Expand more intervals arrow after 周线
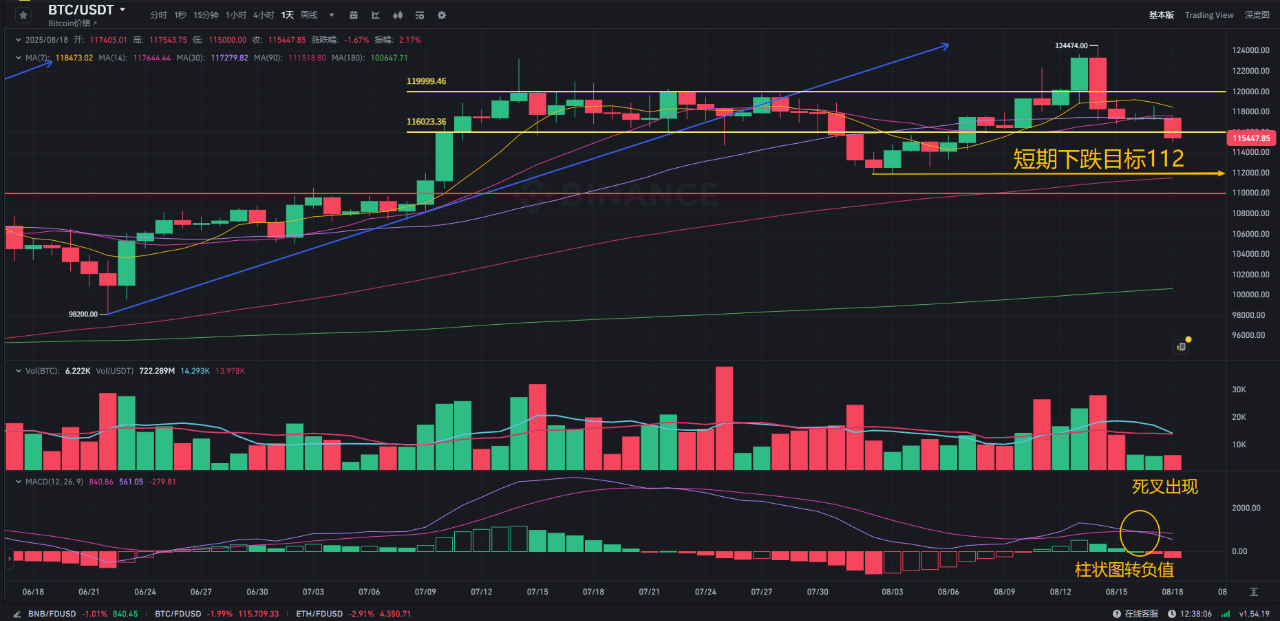Screen dimensions: 1280x621 click(331, 16)
